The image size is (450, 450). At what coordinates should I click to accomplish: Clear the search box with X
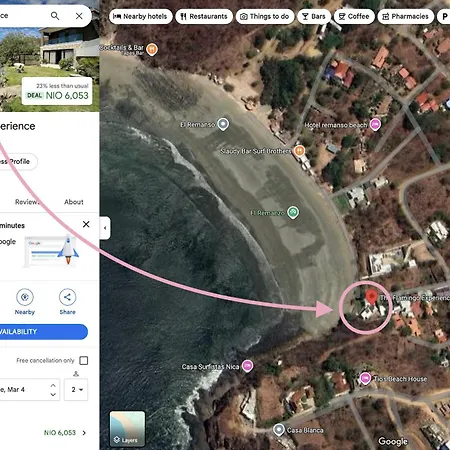[x=79, y=16]
